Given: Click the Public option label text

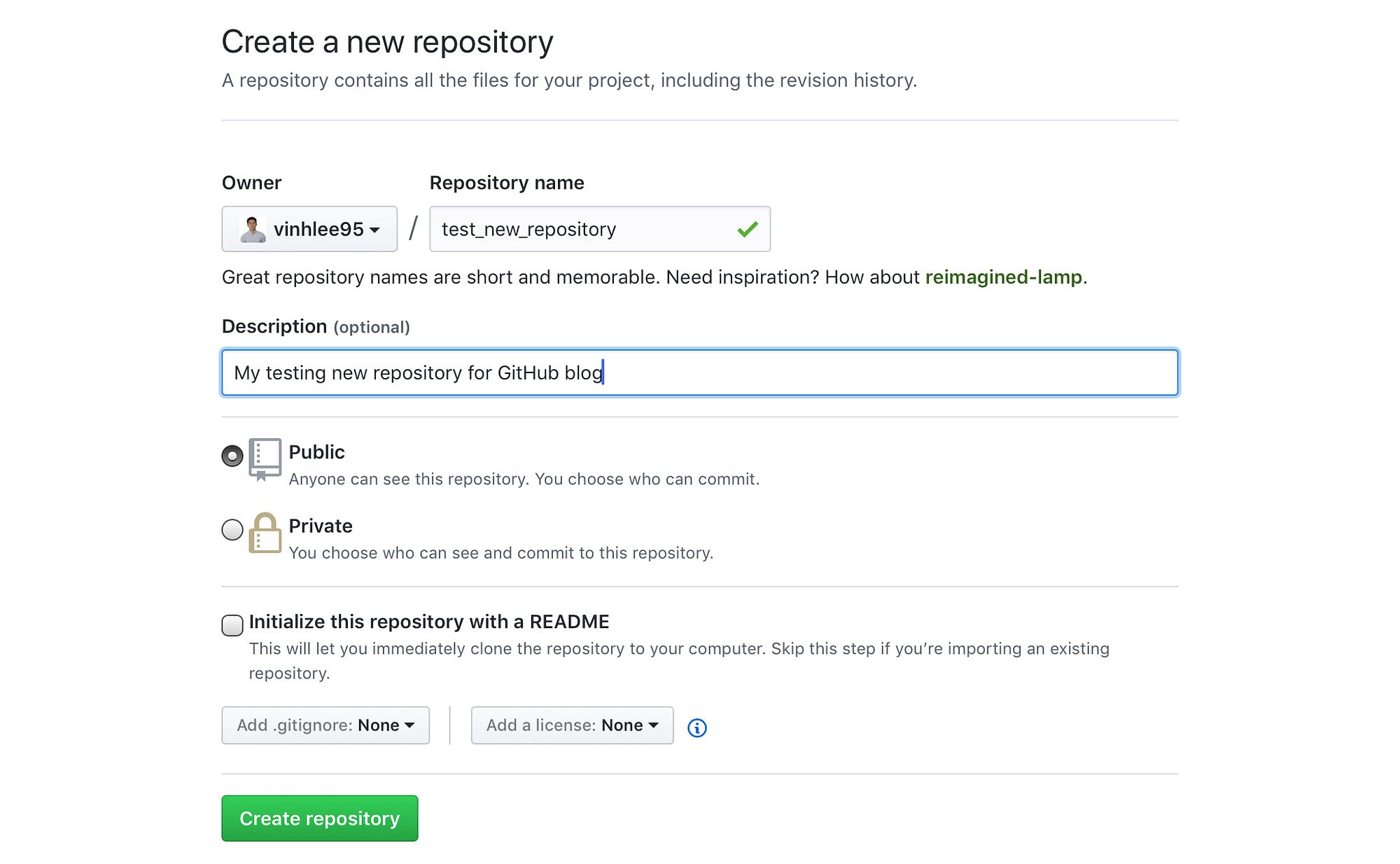Looking at the screenshot, I should 316,452.
